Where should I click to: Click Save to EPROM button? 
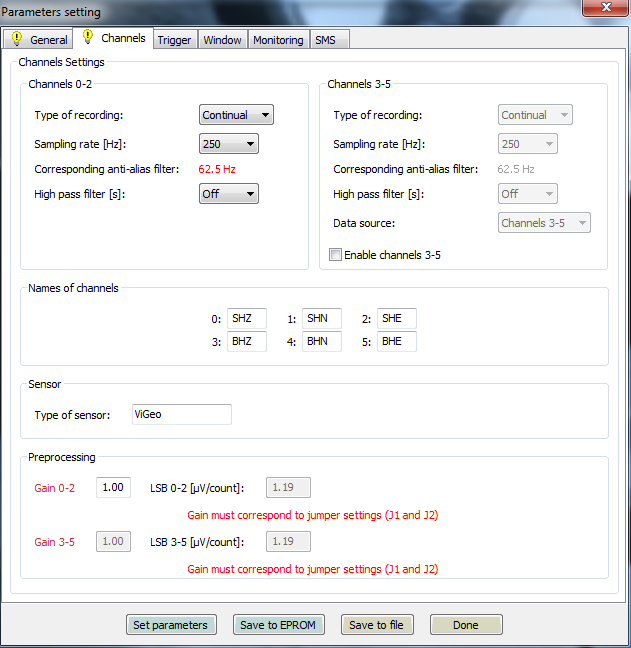tap(279, 624)
